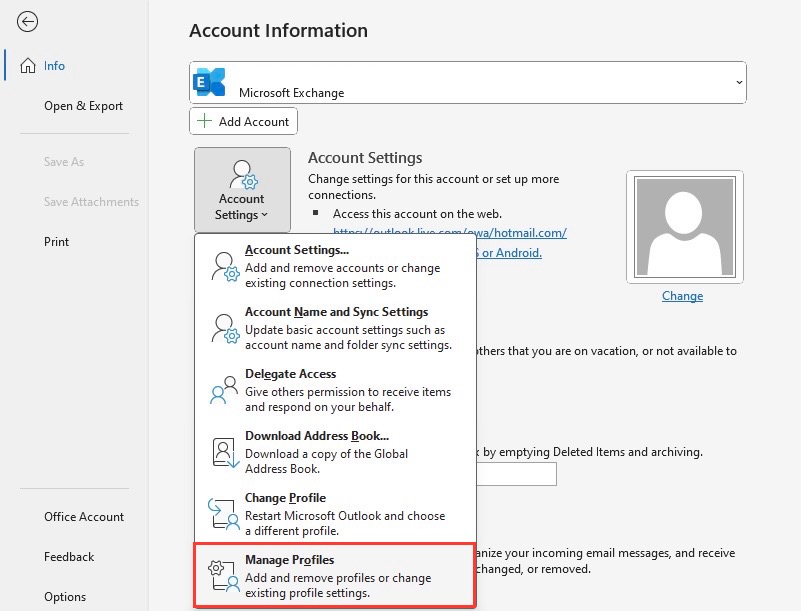This screenshot has width=801, height=611.
Task: Open Options in the sidebar
Action: [65, 597]
